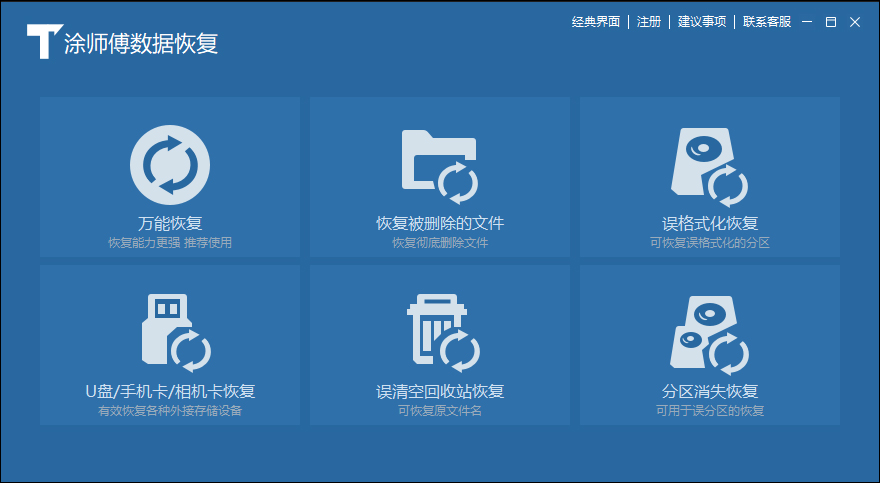The height and width of the screenshot is (483, 880).
Task: Click the 误清空回收站恢复 title text
Action: [x=440, y=391]
